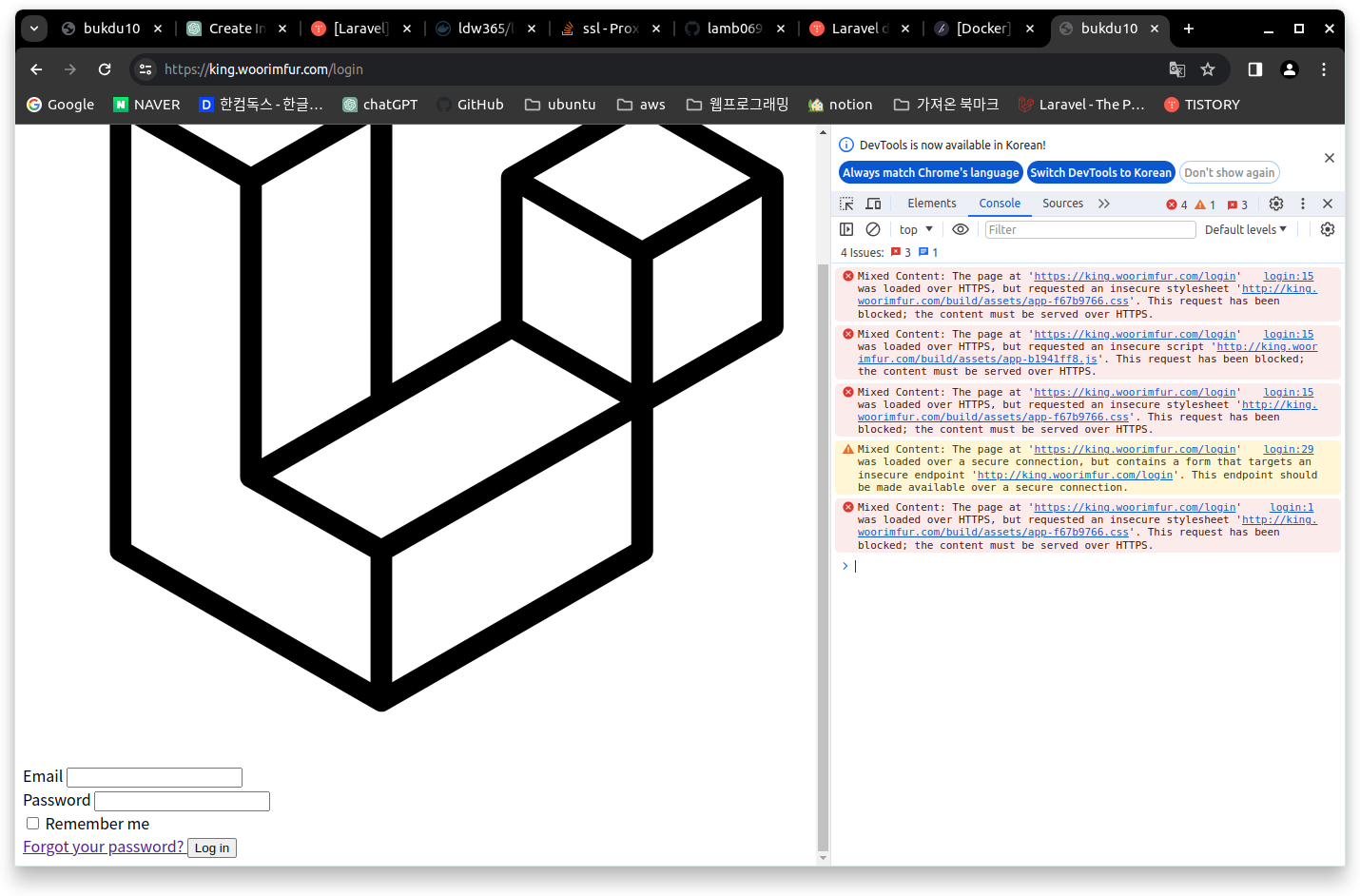
Task: Toggle the device toolbar in DevTools
Action: click(873, 204)
